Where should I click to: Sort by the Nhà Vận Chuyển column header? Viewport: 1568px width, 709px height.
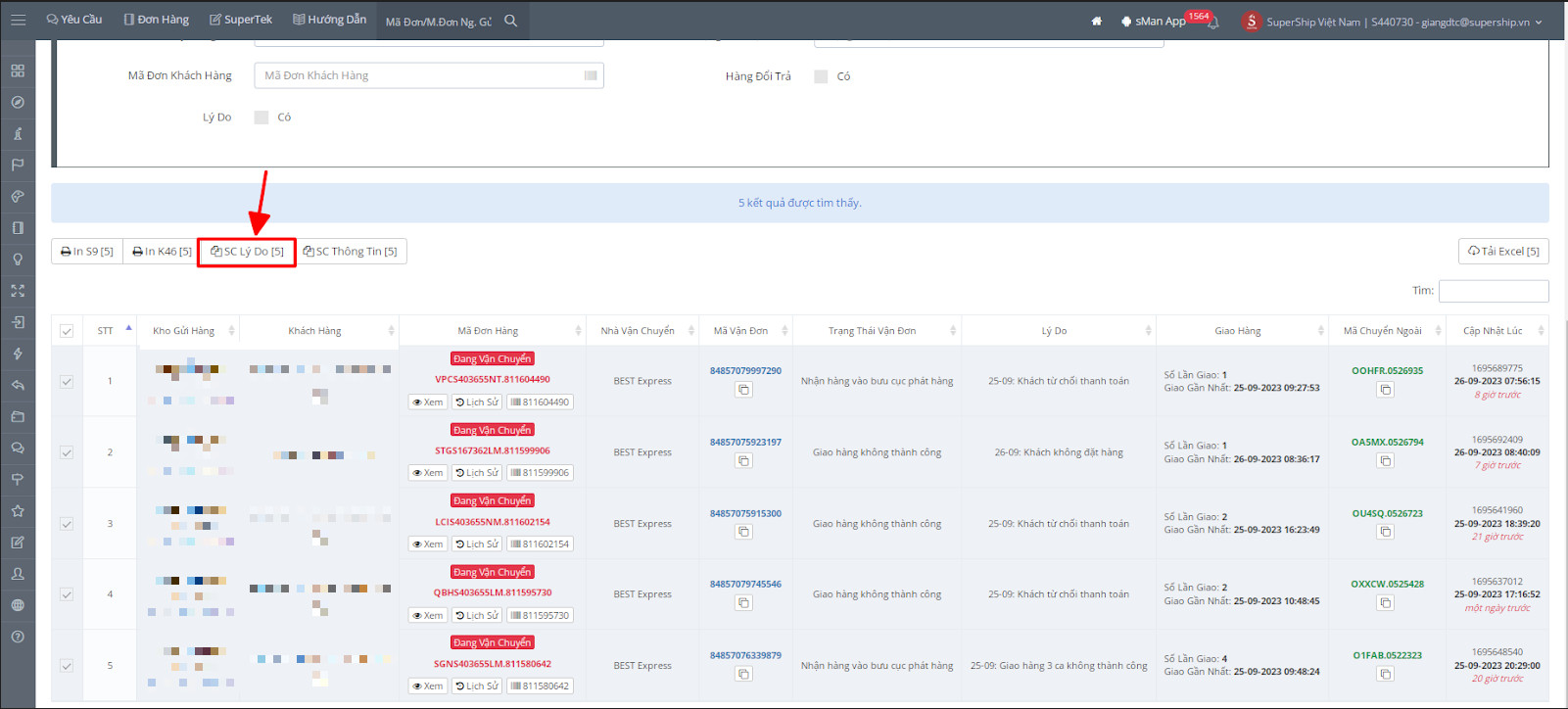tap(642, 331)
